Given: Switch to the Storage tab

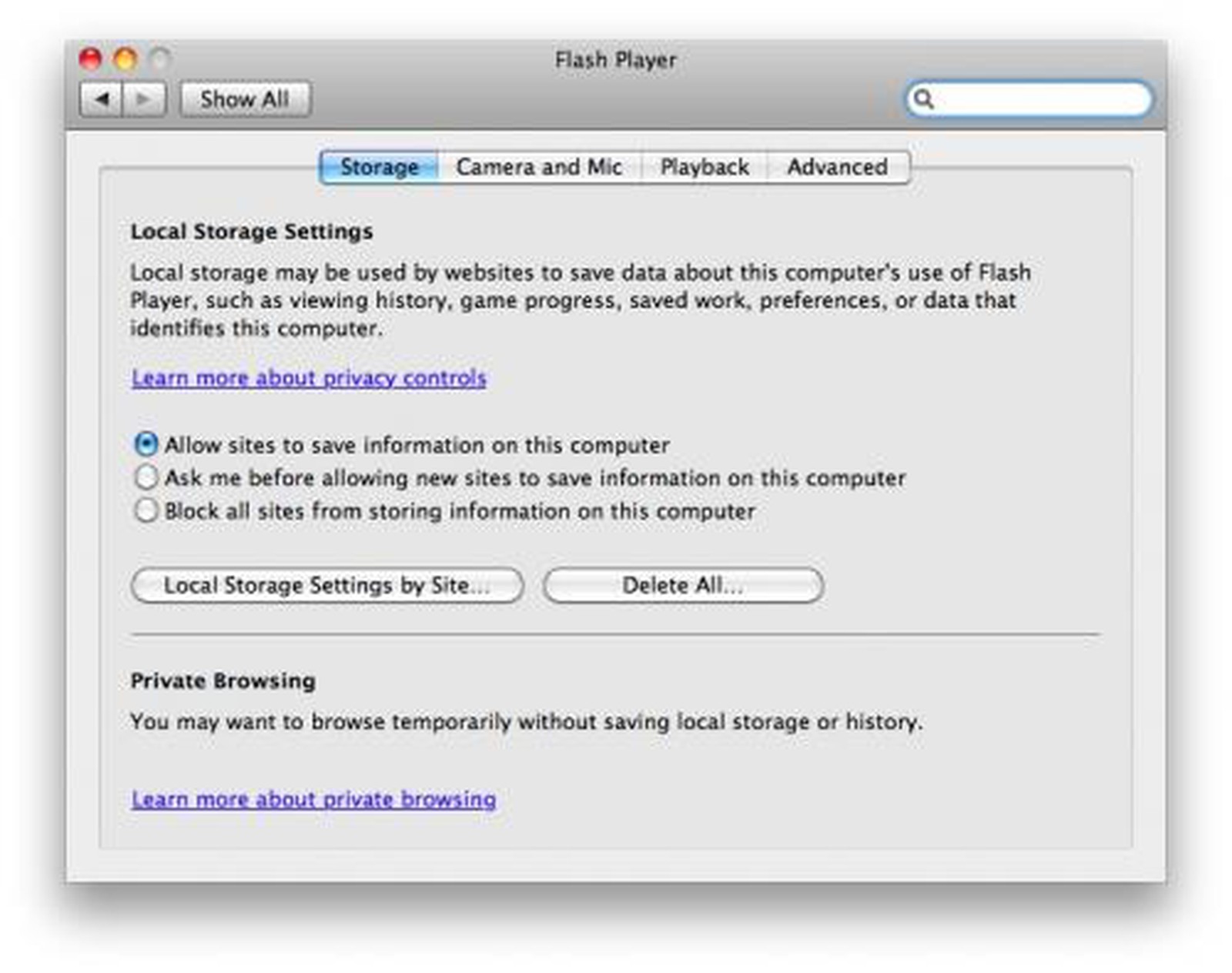Looking at the screenshot, I should click(379, 167).
